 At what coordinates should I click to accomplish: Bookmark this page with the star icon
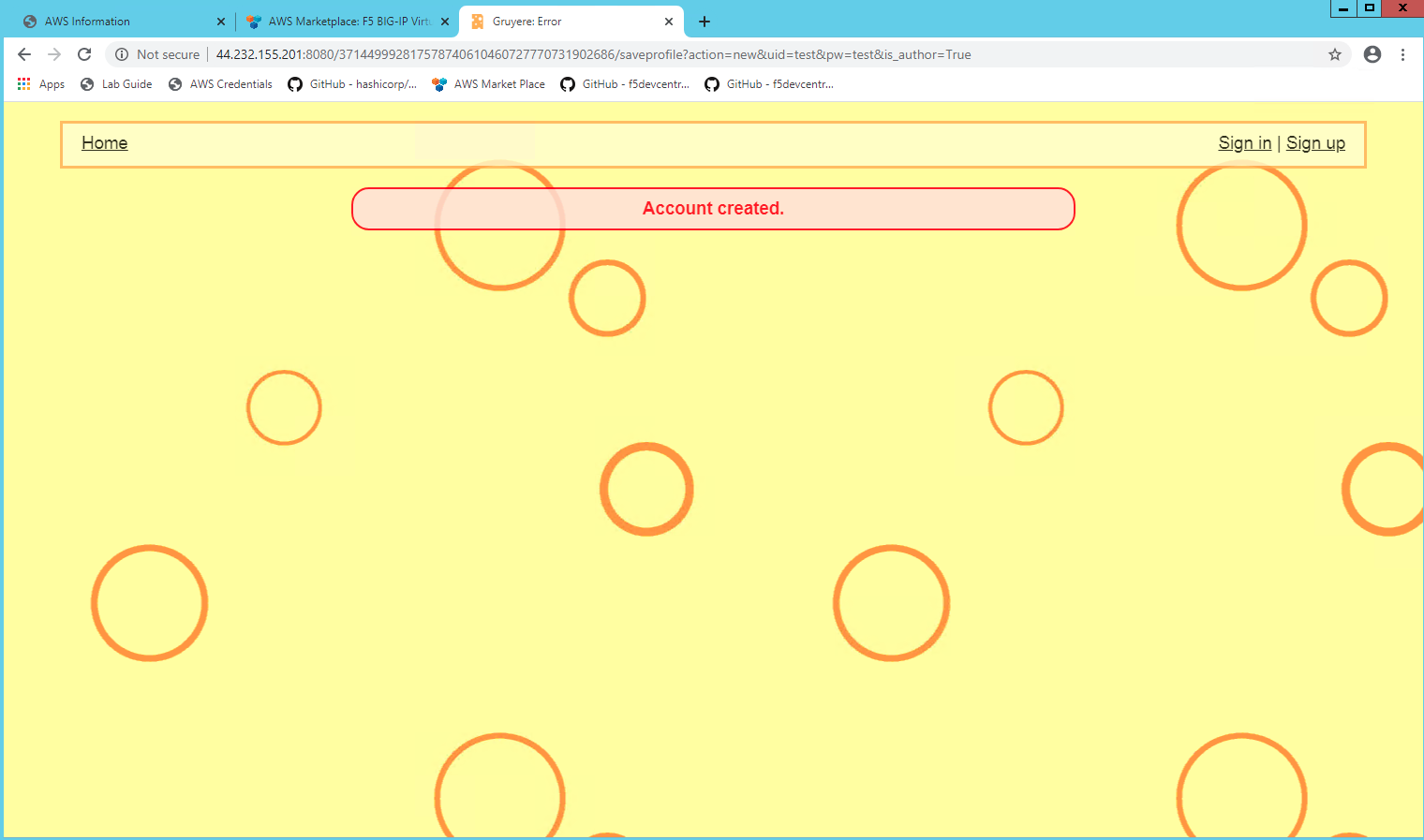coord(1335,54)
